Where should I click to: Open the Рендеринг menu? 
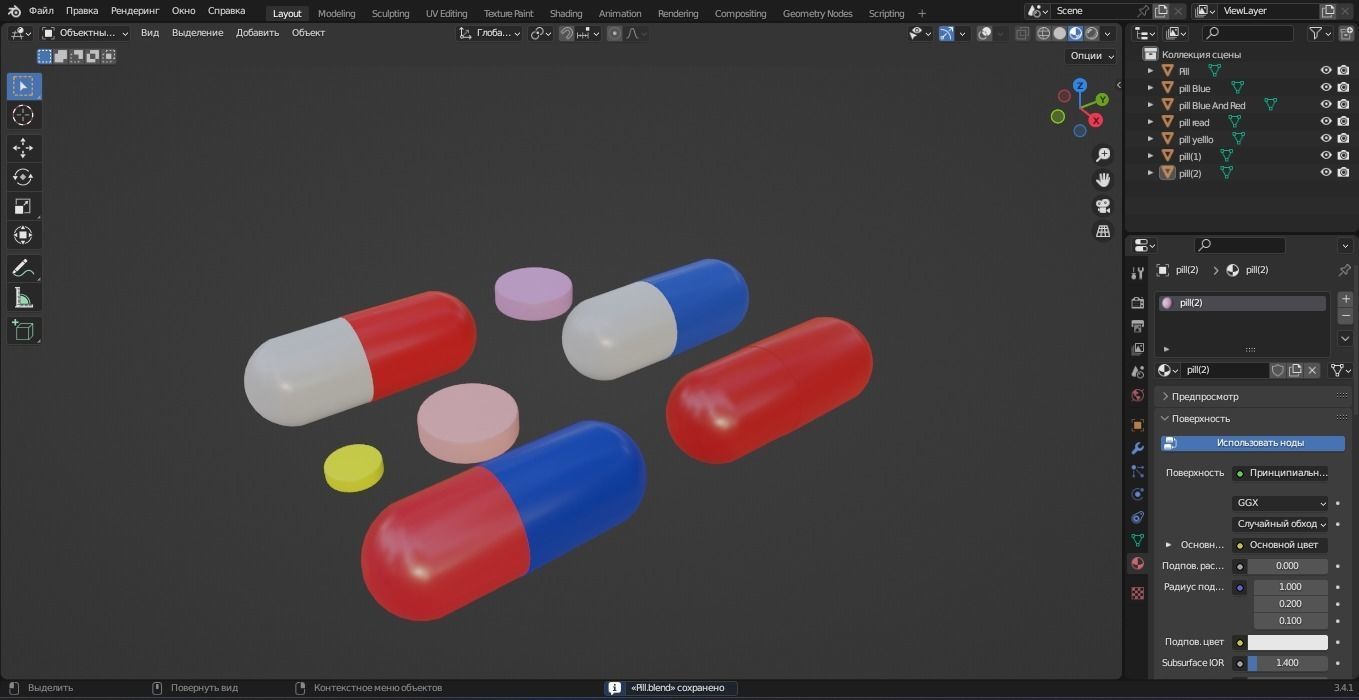coord(135,11)
